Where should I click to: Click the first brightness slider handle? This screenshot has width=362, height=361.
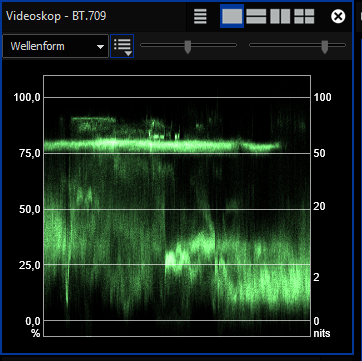click(x=188, y=47)
